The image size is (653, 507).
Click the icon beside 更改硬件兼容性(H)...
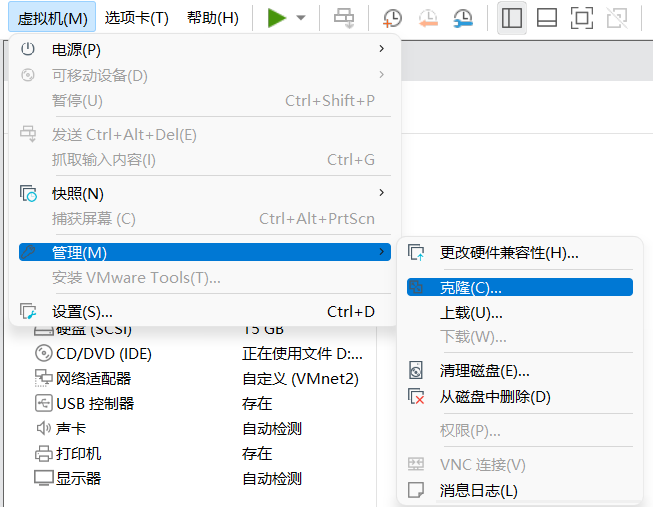416,253
